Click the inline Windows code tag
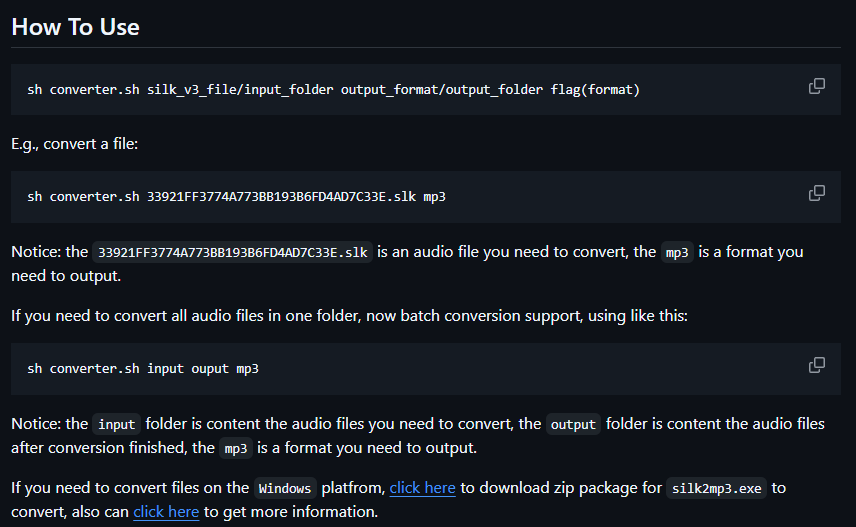 (x=285, y=488)
